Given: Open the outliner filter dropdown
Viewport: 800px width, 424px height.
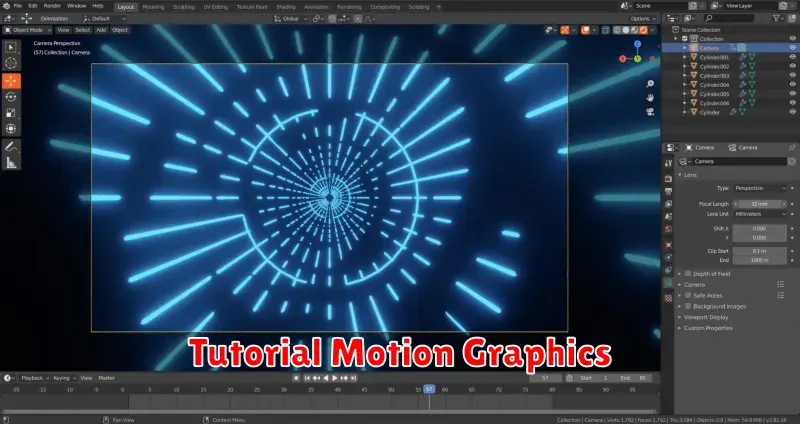Looking at the screenshot, I should pyautogui.click(x=779, y=18).
